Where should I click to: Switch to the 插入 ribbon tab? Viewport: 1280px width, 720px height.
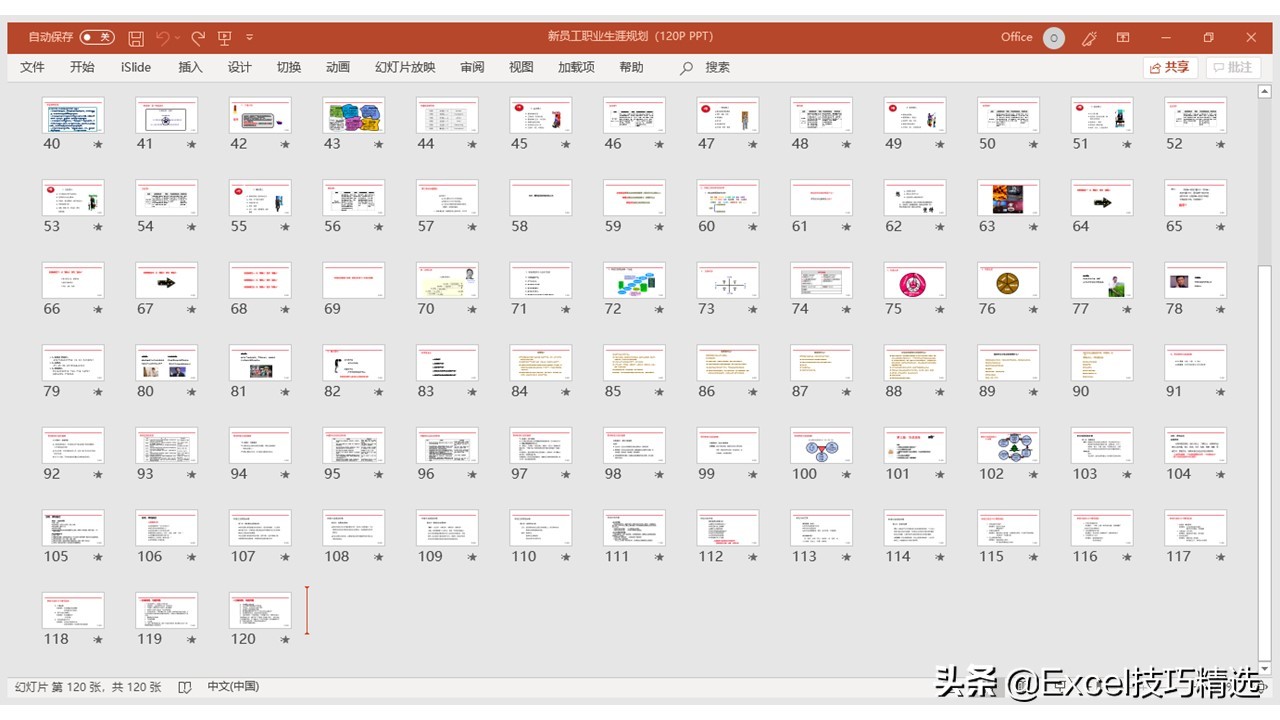point(190,67)
